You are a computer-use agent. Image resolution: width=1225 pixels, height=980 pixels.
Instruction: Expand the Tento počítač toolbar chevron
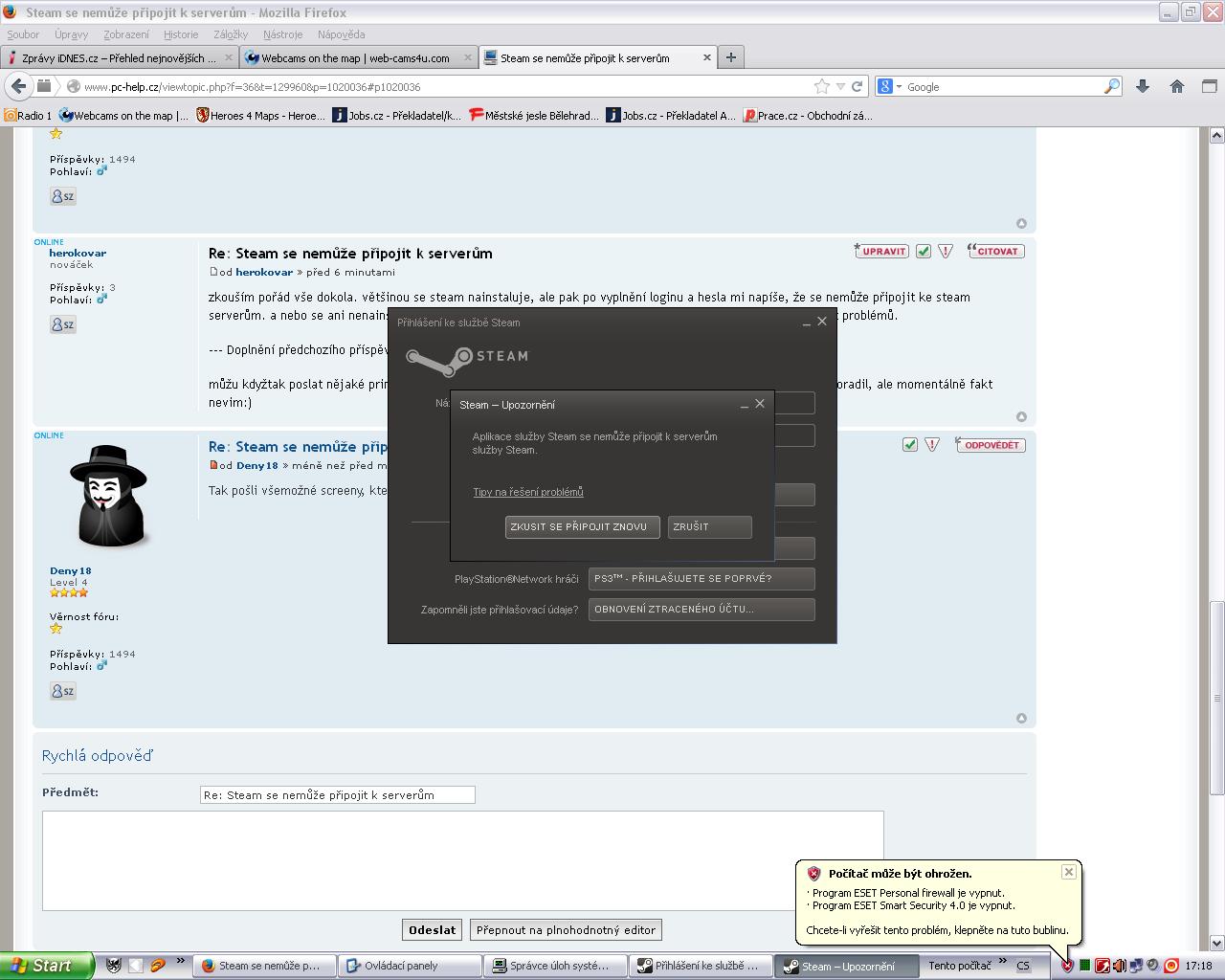click(1003, 962)
